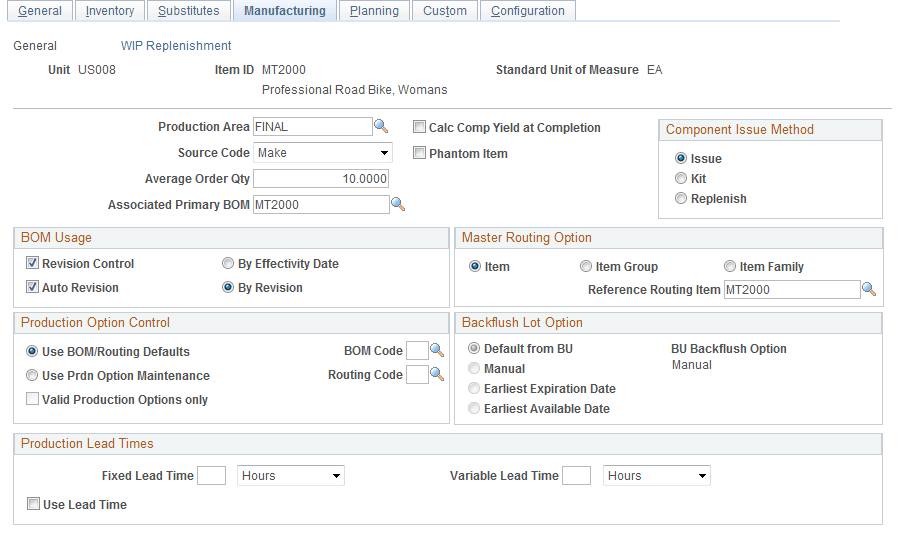Image resolution: width=910 pixels, height=539 pixels.
Task: Select Kit component issue method
Action: pyautogui.click(x=681, y=178)
